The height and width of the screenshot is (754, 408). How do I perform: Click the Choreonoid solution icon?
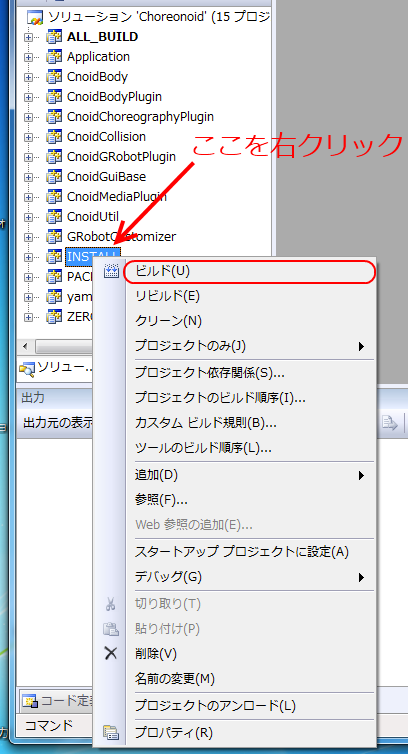(36, 18)
